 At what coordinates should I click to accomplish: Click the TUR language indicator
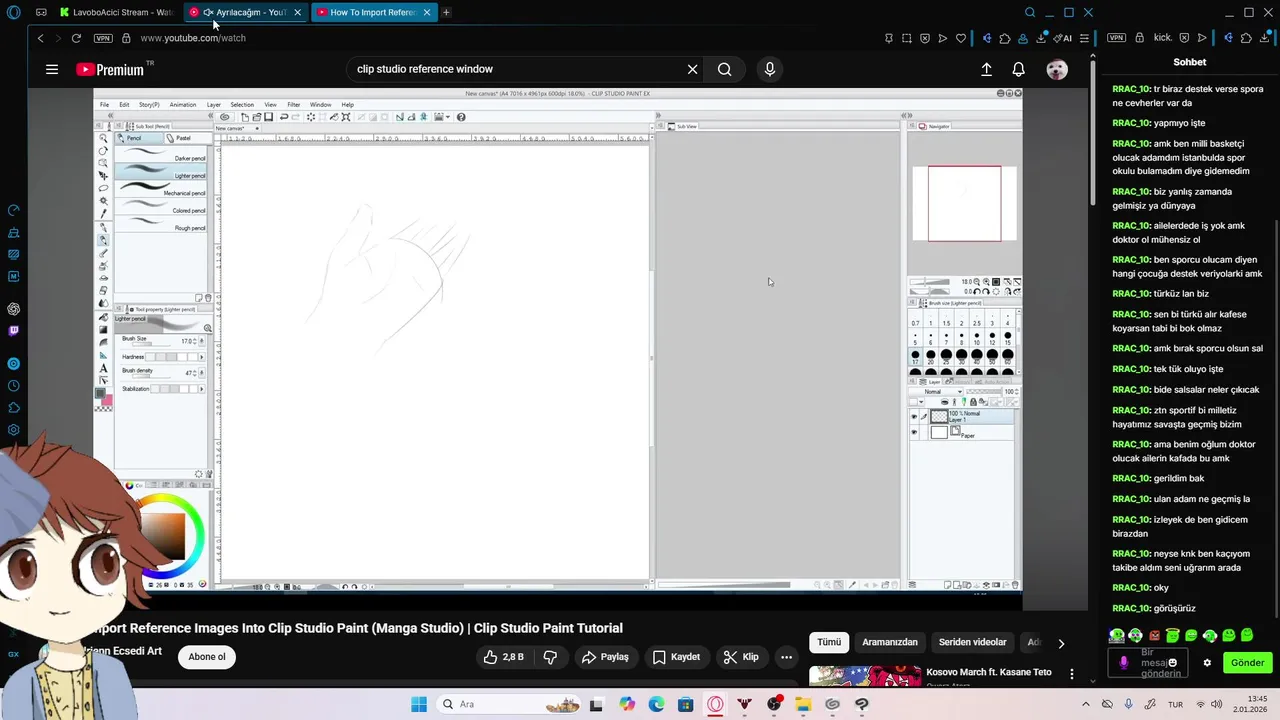tap(1175, 704)
